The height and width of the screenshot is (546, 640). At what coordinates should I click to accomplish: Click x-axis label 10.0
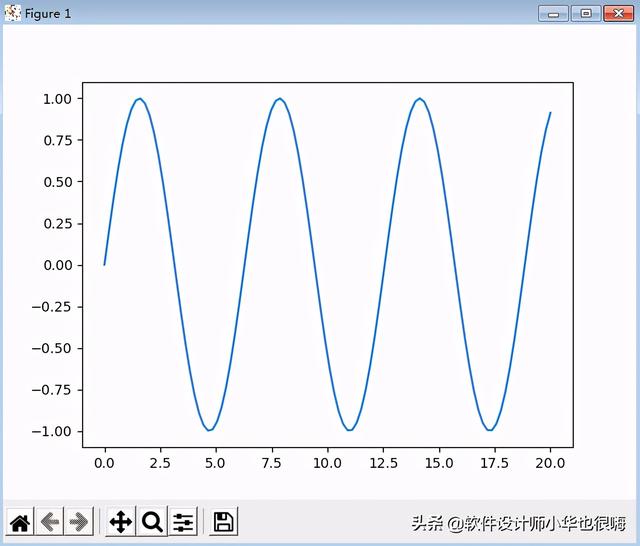pos(327,463)
